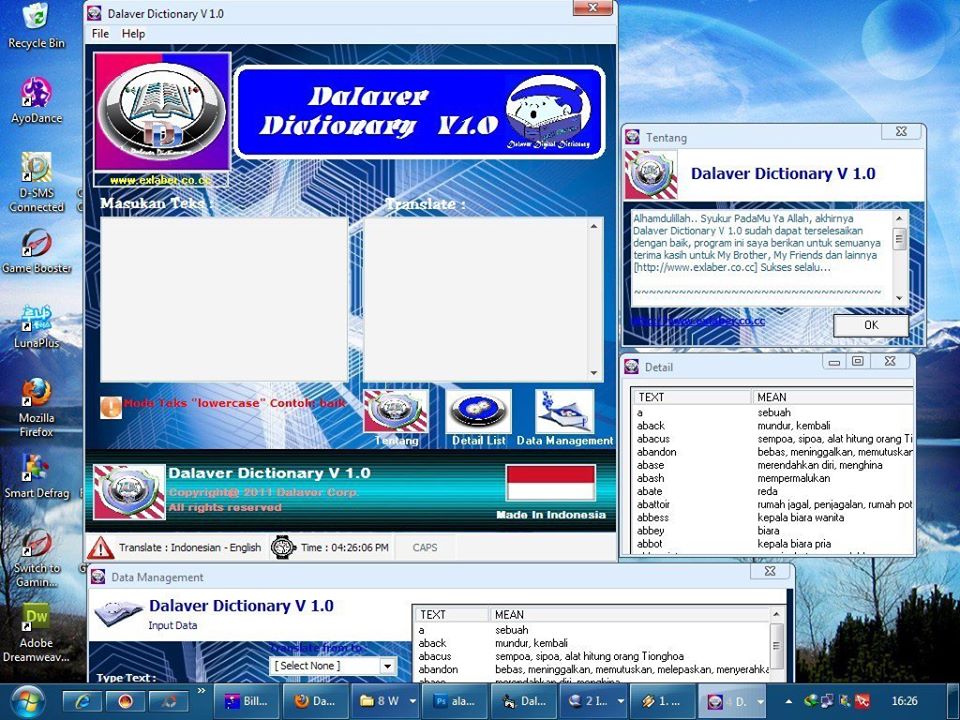This screenshot has height=720, width=960.
Task: Open the Game Booster desktop shortcut
Action: (x=36, y=243)
